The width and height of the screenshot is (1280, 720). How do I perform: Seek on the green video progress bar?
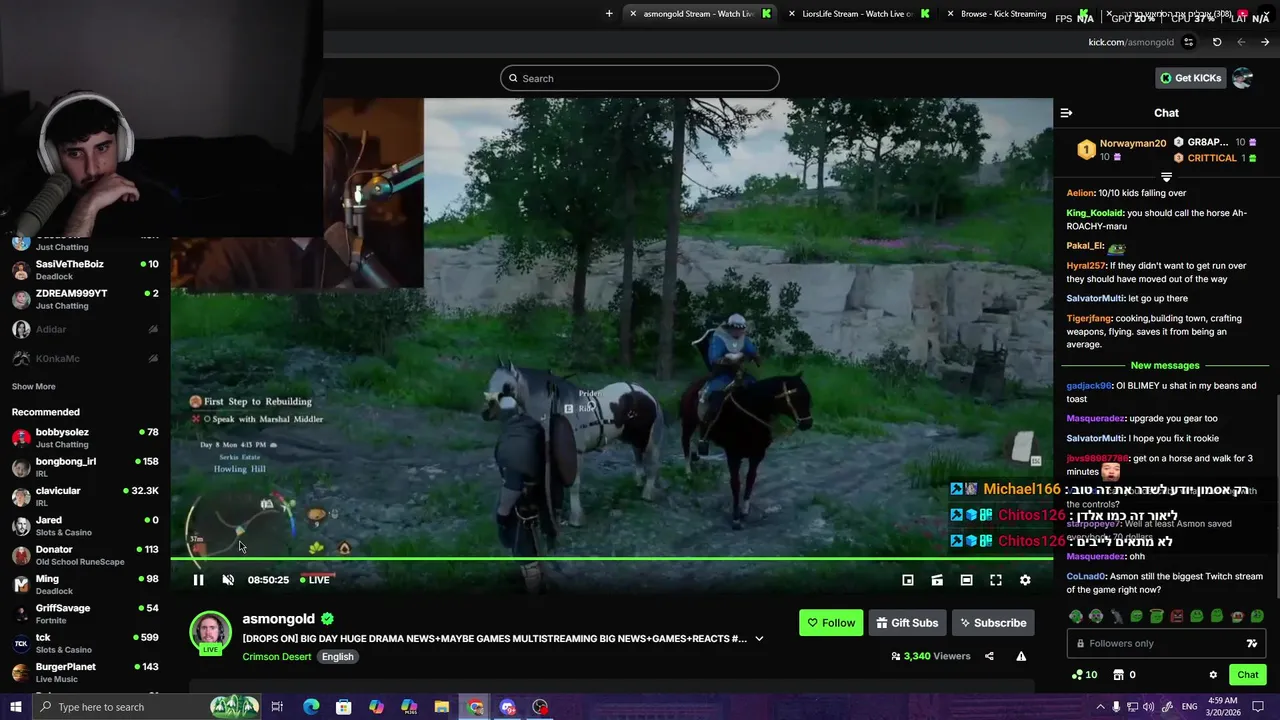tap(611, 559)
